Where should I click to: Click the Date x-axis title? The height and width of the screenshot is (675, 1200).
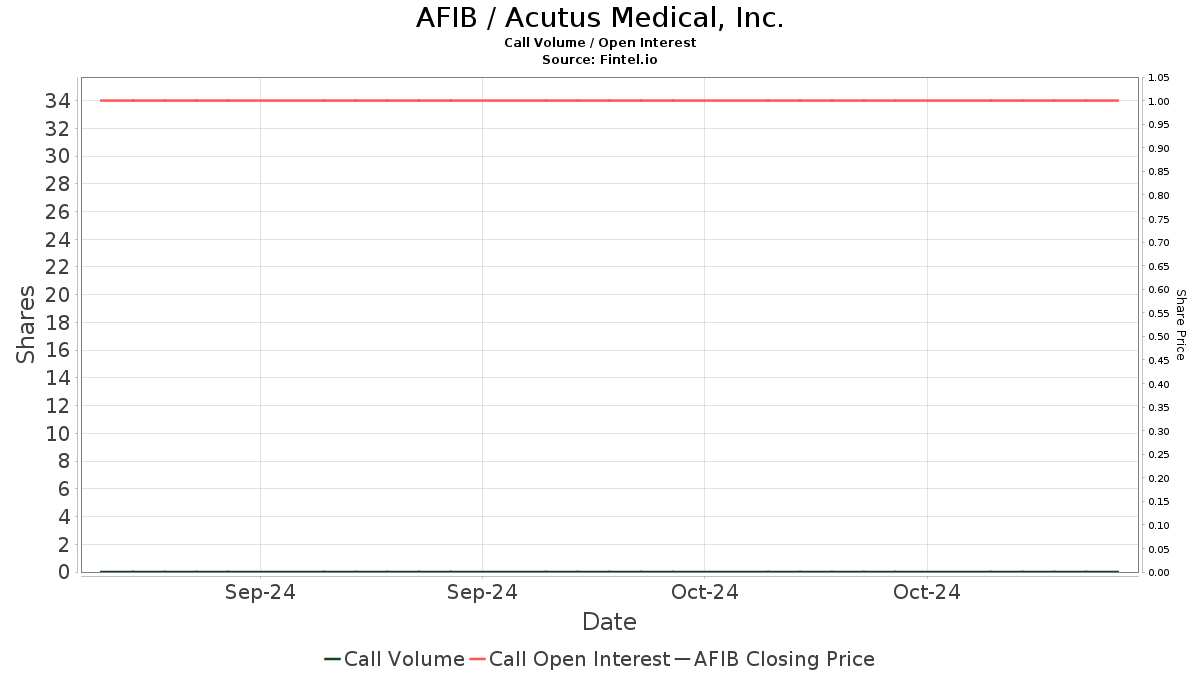click(609, 622)
